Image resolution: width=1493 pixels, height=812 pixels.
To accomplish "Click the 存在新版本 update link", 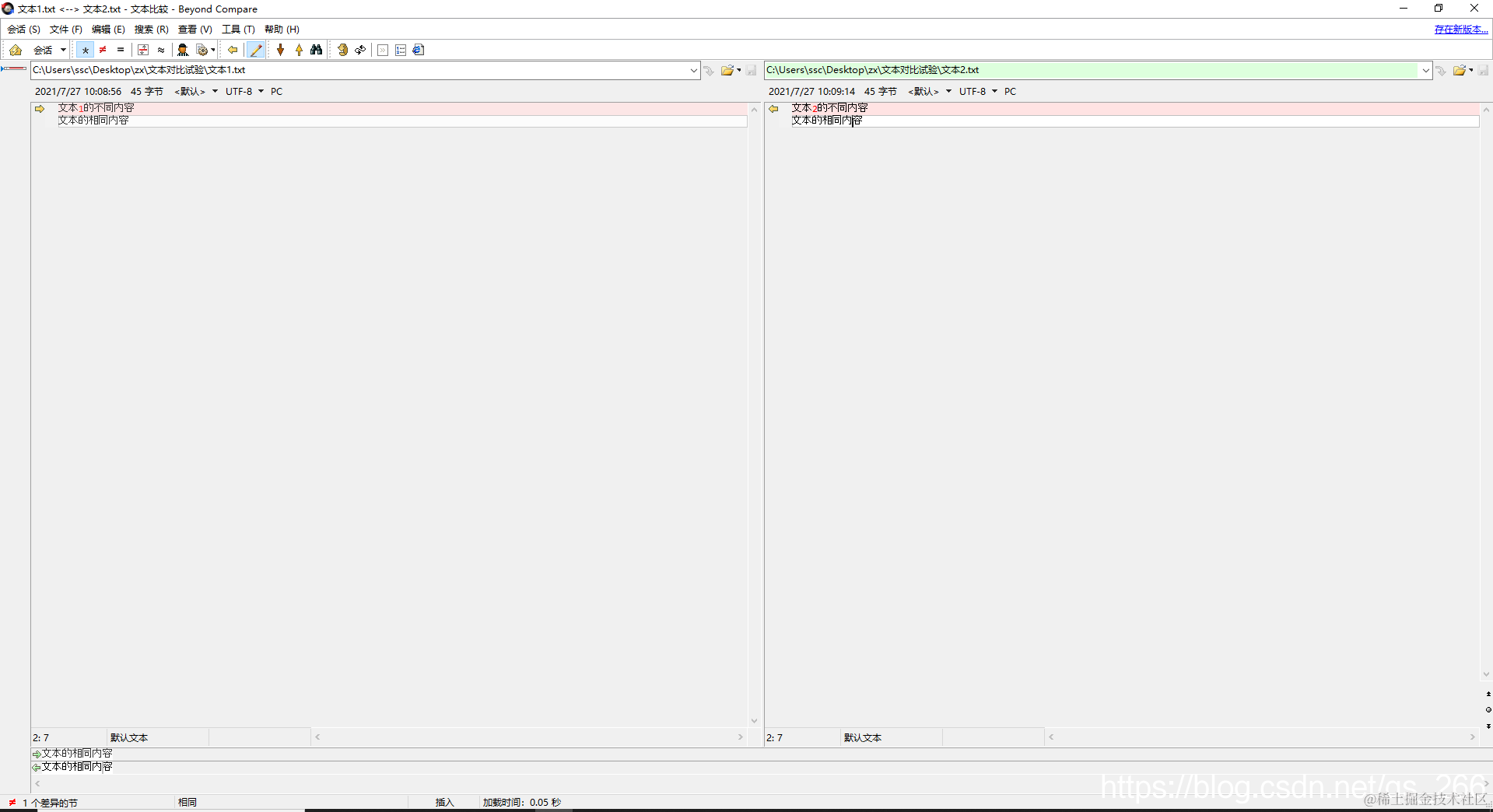I will point(1461,30).
